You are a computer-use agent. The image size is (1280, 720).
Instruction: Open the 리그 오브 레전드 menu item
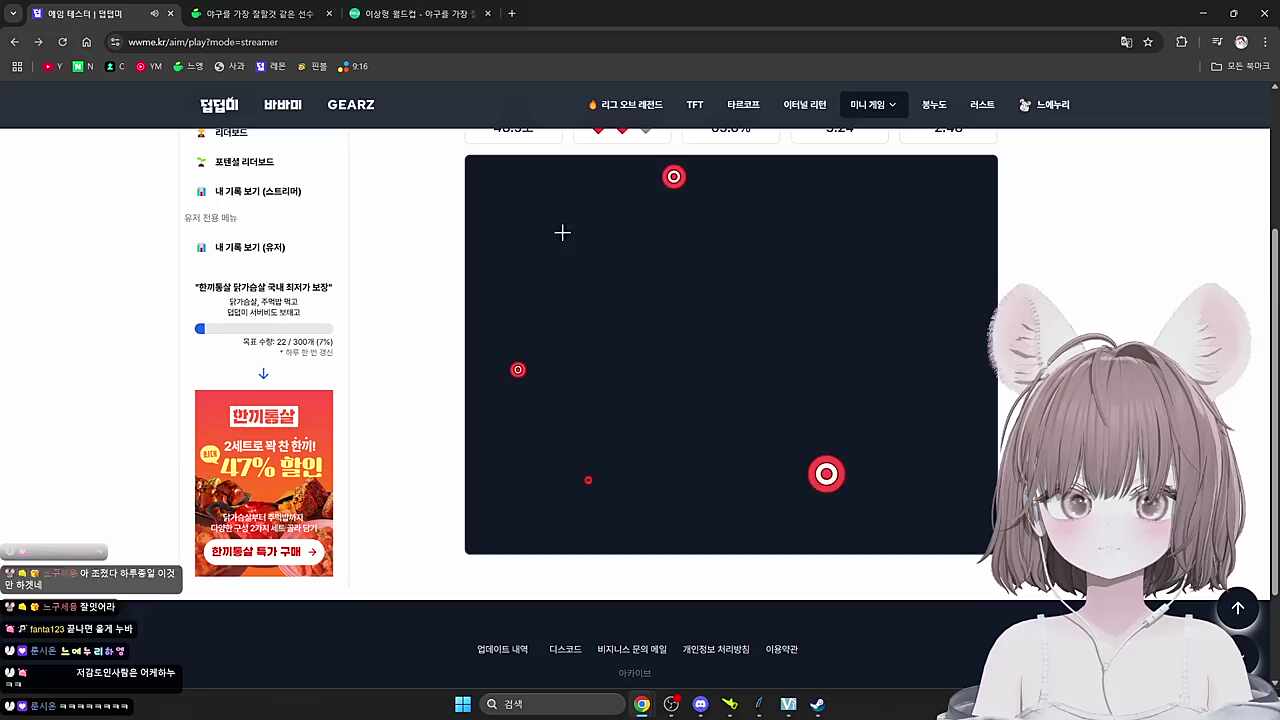(626, 105)
